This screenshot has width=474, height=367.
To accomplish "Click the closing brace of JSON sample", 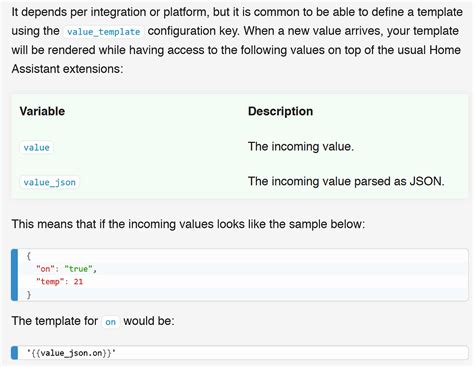I will 29,295.
